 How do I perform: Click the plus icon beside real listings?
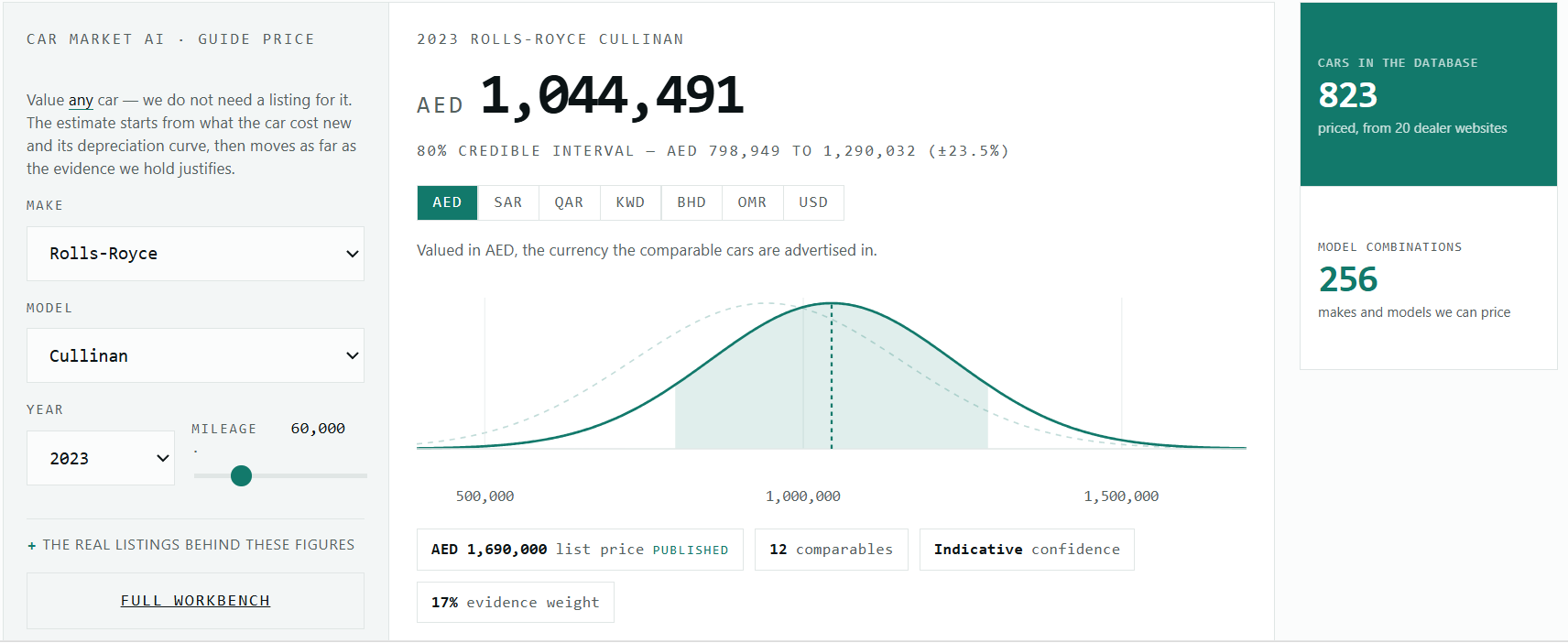(32, 546)
